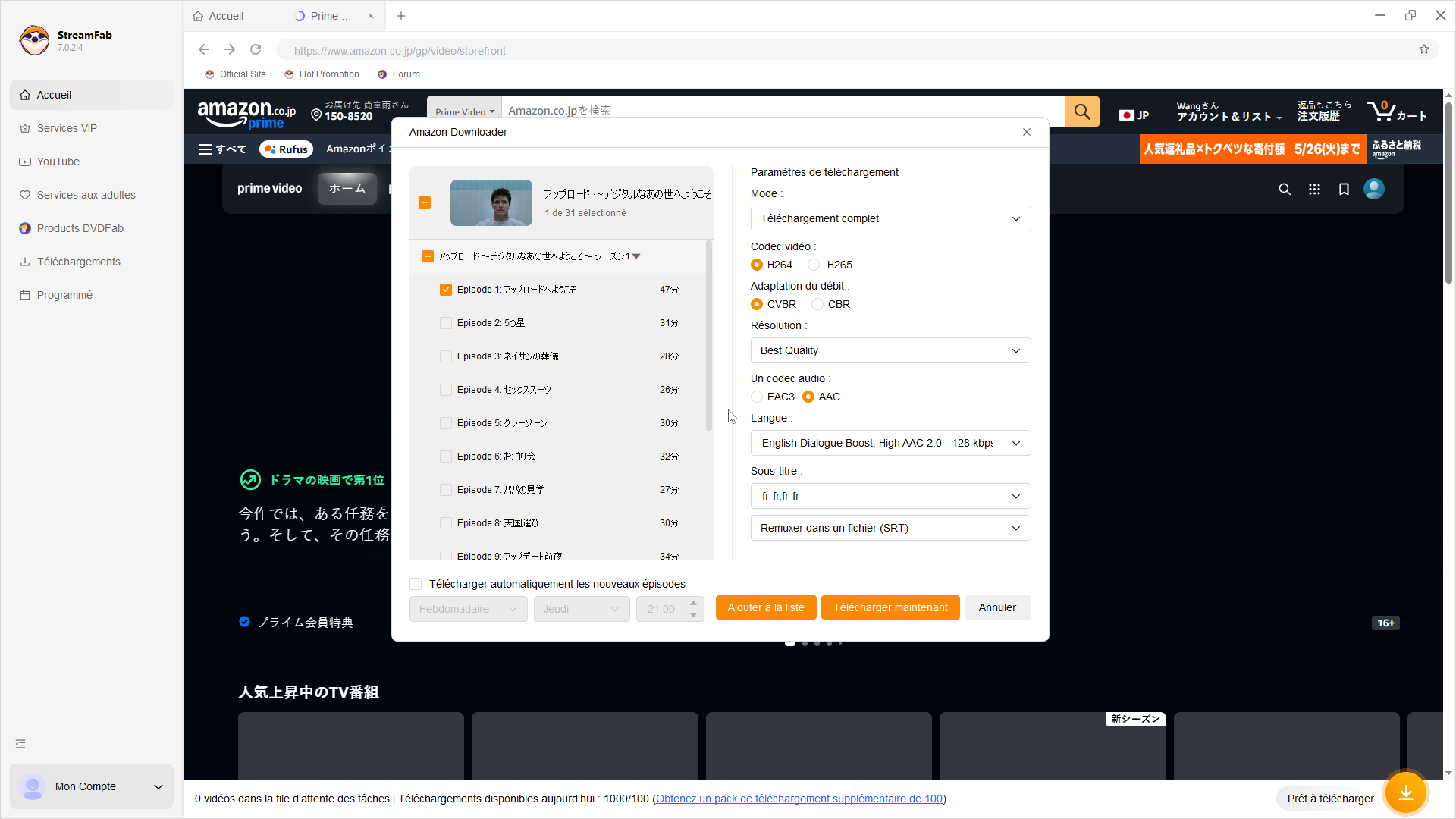Screen dimensions: 1456x819
Task: Click the episode list scrollbar
Action: tap(709, 336)
